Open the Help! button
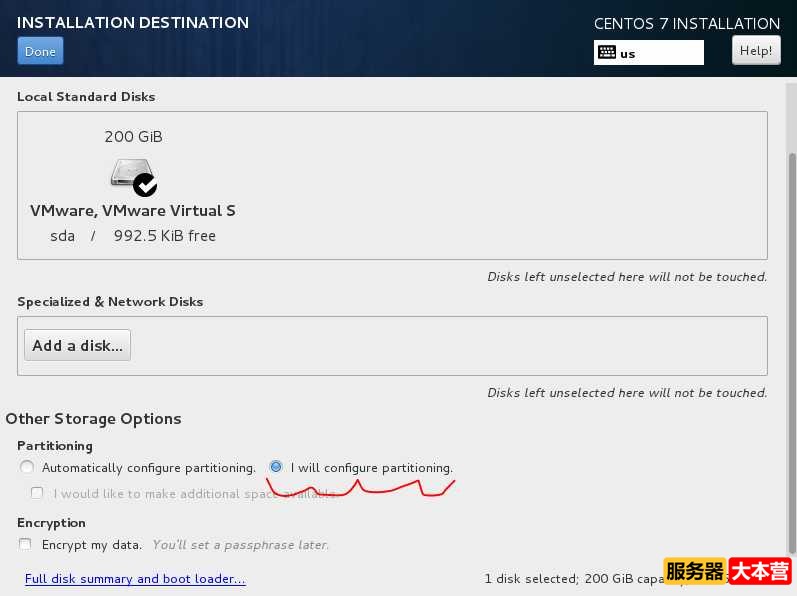 coord(756,50)
